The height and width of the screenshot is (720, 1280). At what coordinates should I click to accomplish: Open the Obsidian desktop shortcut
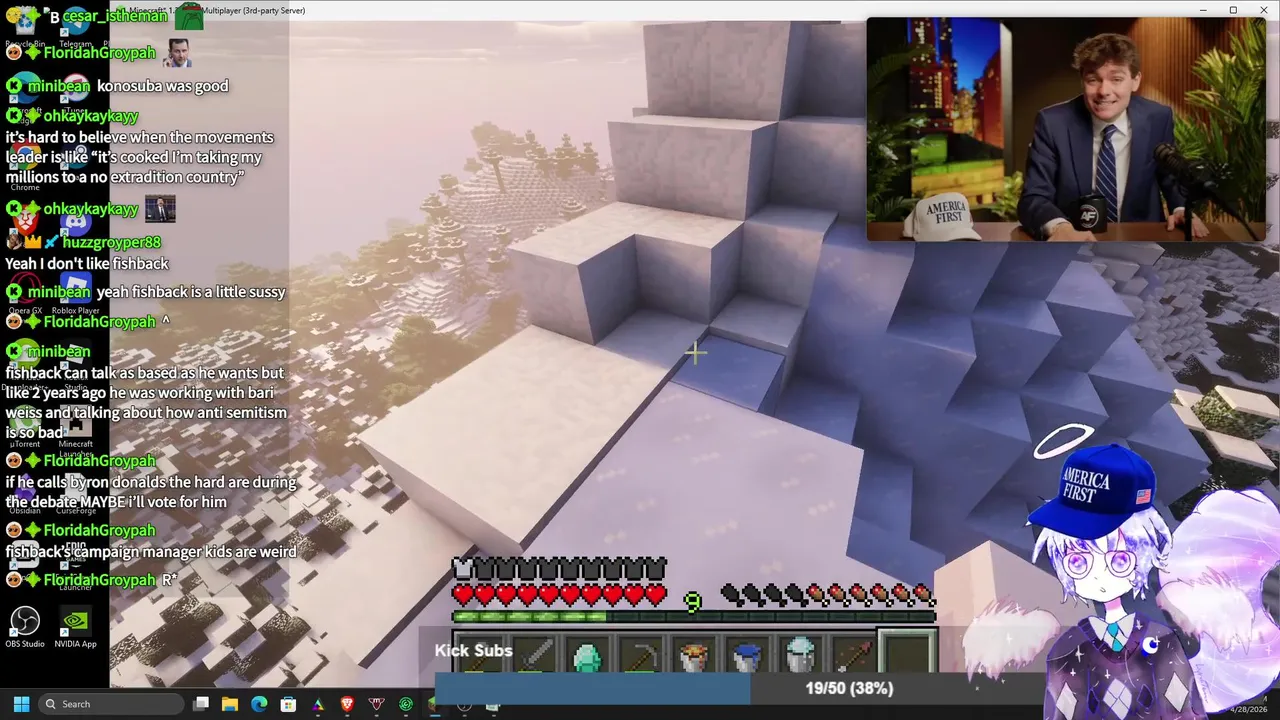coord(24,494)
